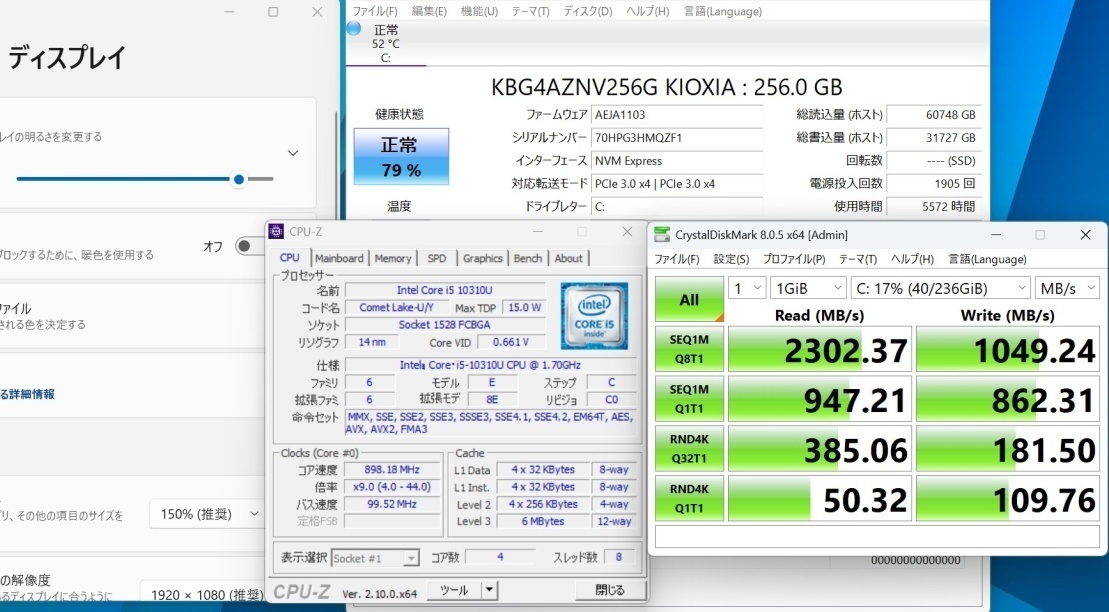1109x612 pixels.
Task: Adjust the screen brightness slider
Action: click(238, 180)
